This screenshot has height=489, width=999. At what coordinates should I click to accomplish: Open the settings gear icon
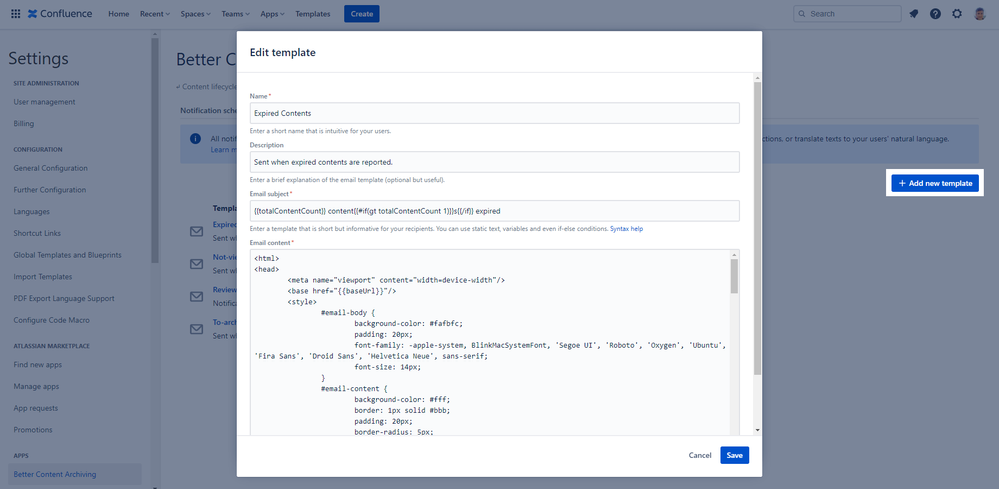(x=957, y=13)
